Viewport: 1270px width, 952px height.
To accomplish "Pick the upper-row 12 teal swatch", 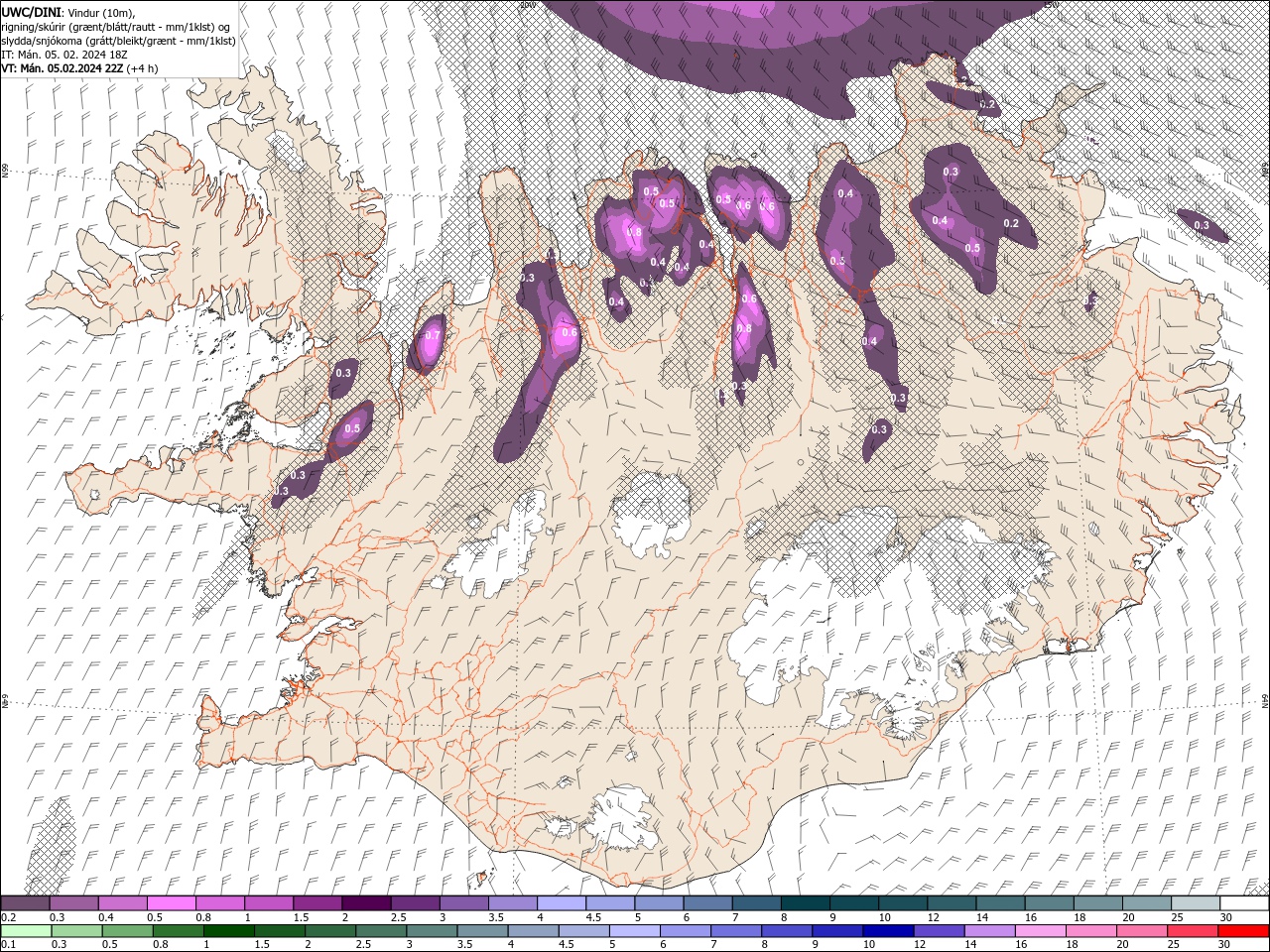I will tap(952, 903).
